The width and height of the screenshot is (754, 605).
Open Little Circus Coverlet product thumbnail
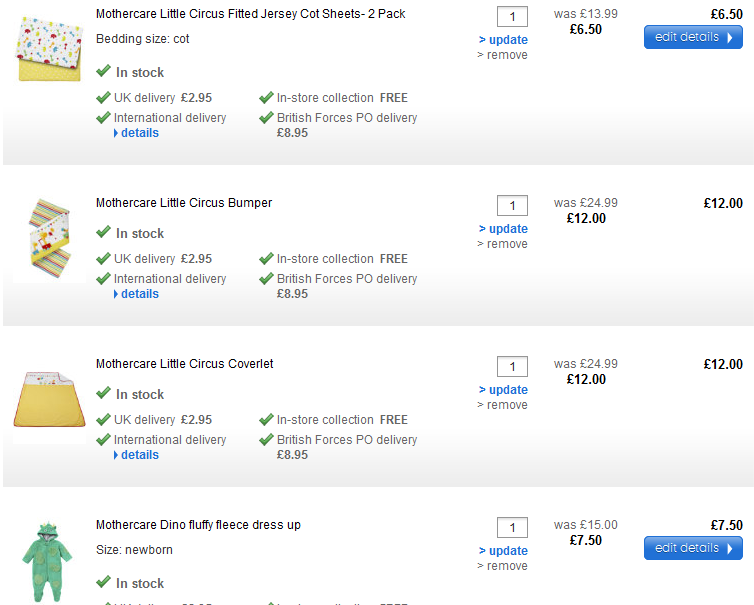(50, 399)
